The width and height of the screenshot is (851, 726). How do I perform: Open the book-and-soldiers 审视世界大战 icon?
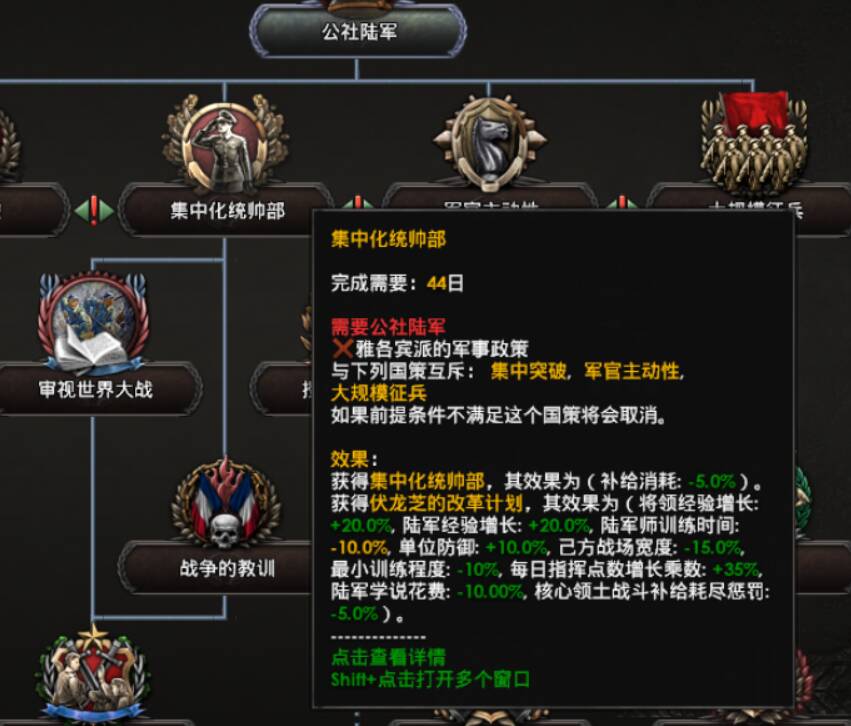[93, 322]
